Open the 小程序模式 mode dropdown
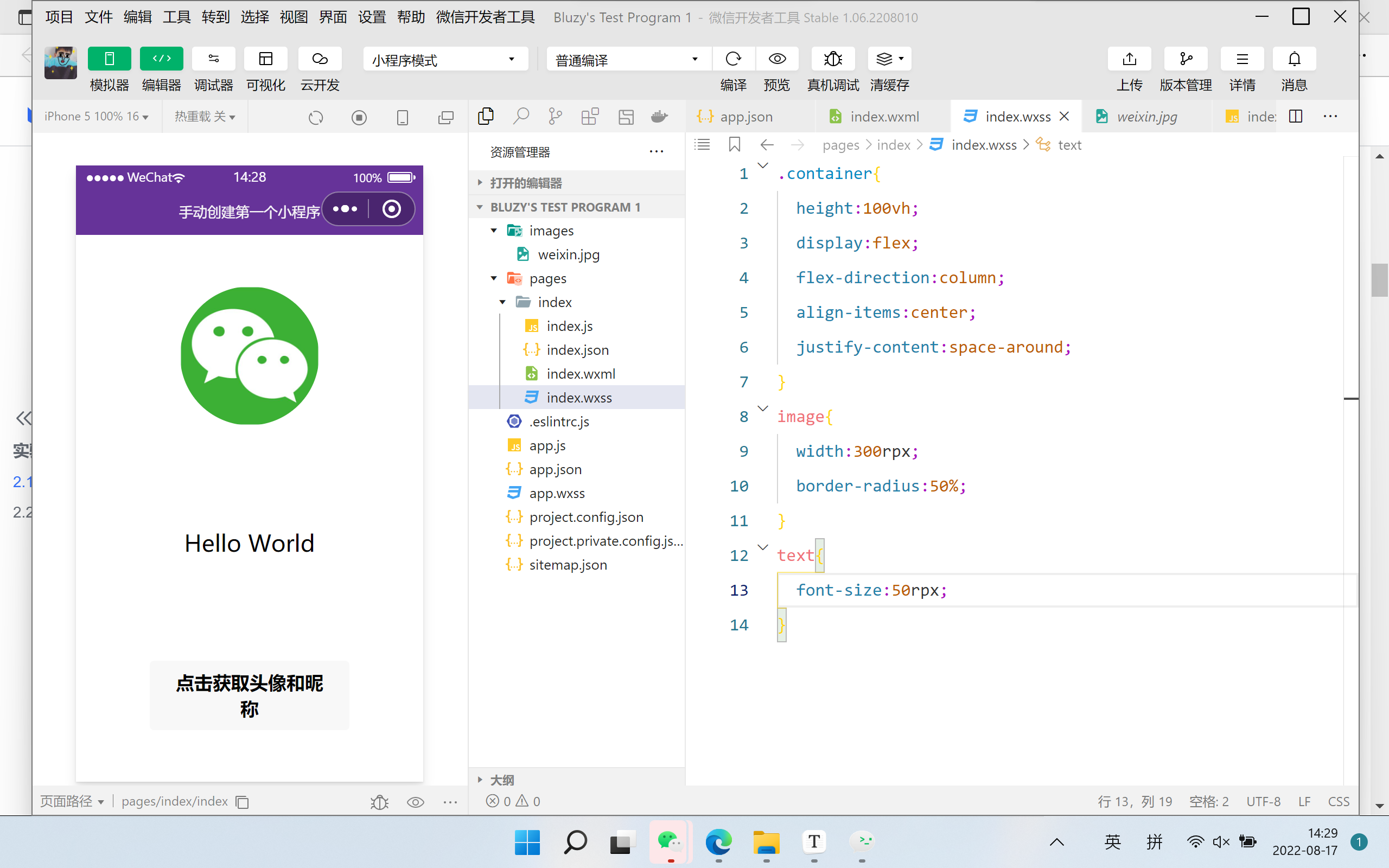The width and height of the screenshot is (1389, 868). coord(445,59)
